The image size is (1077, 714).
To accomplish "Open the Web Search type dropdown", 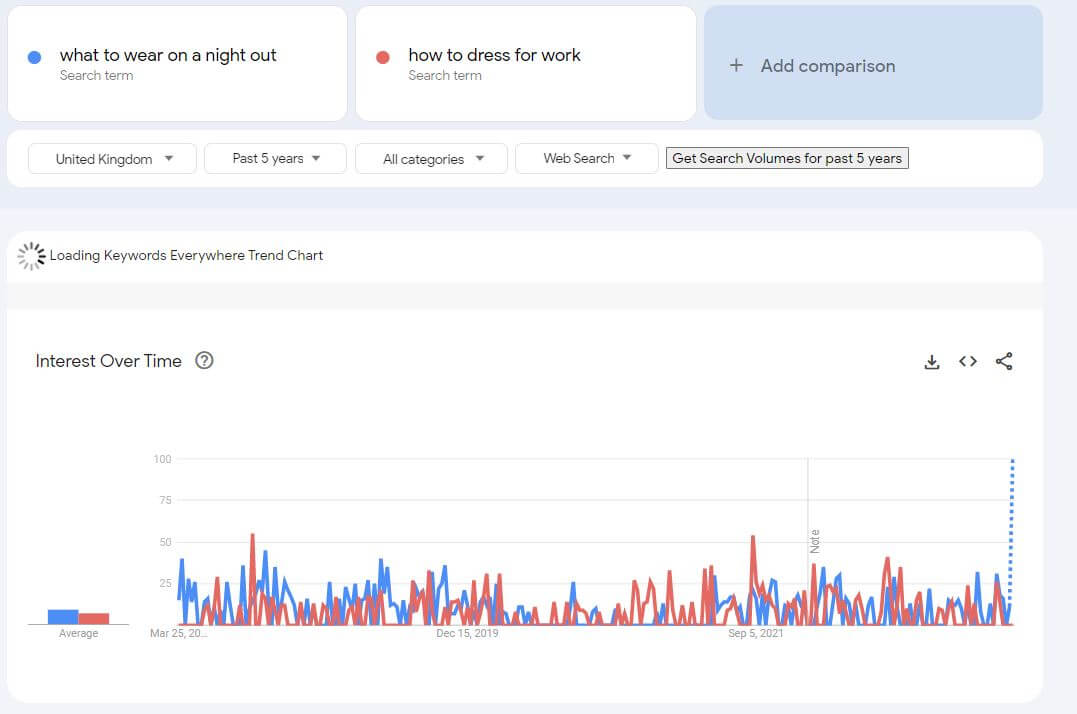I will tap(587, 159).
